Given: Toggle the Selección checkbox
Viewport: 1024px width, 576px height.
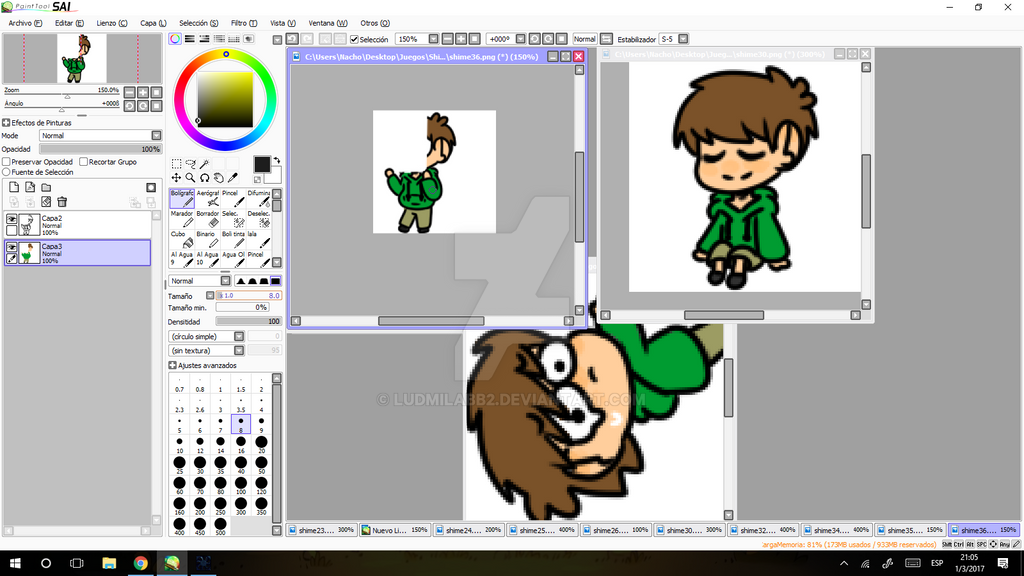Looking at the screenshot, I should pyautogui.click(x=355, y=39).
